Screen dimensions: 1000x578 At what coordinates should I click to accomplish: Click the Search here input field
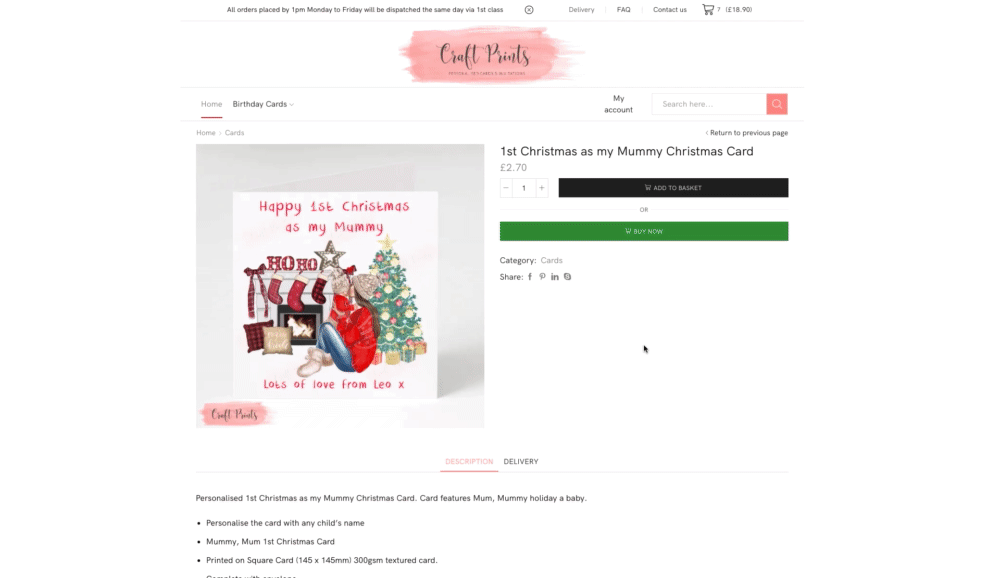coord(709,104)
